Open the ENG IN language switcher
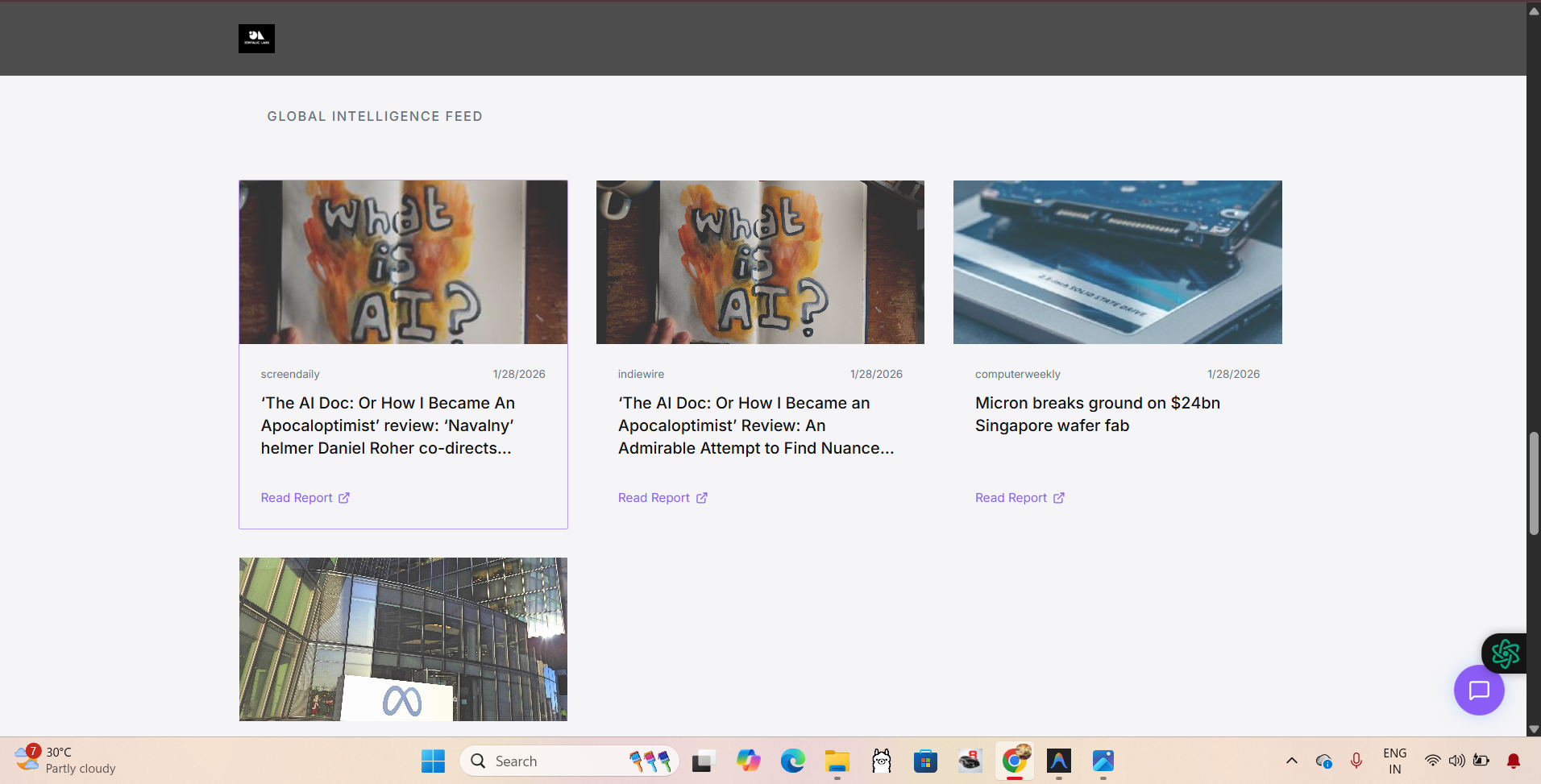The height and width of the screenshot is (784, 1541). pos(1394,761)
